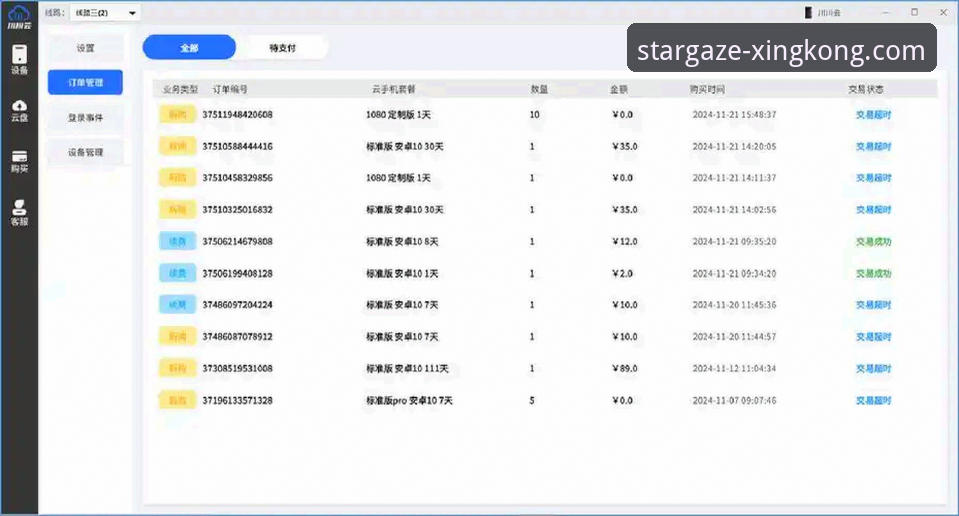
Task: Click package '1080 定制版 1天' of order 37510458329856
Action: click(398, 178)
